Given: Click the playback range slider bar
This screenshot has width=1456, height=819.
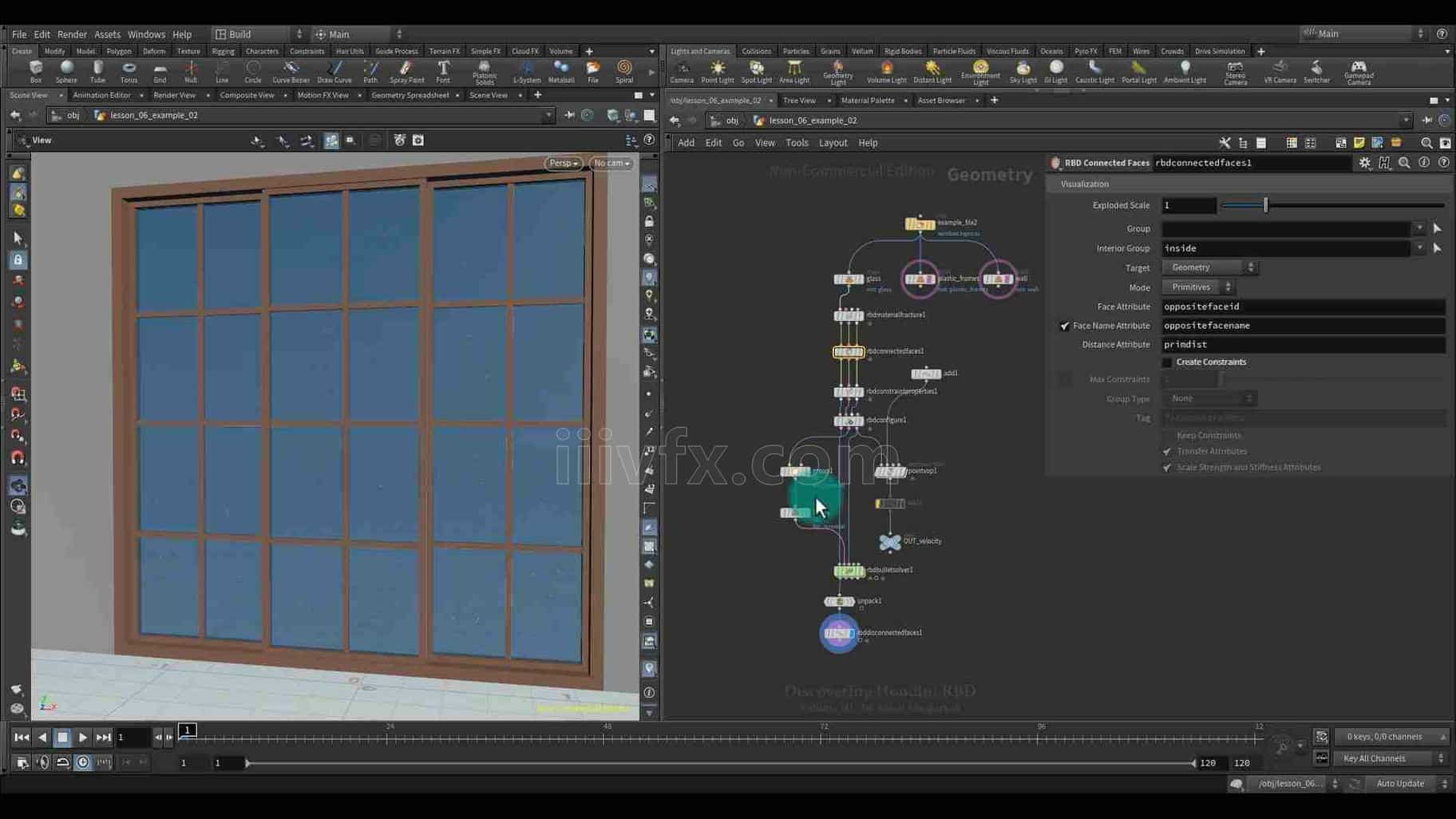Looking at the screenshot, I should coord(721,763).
